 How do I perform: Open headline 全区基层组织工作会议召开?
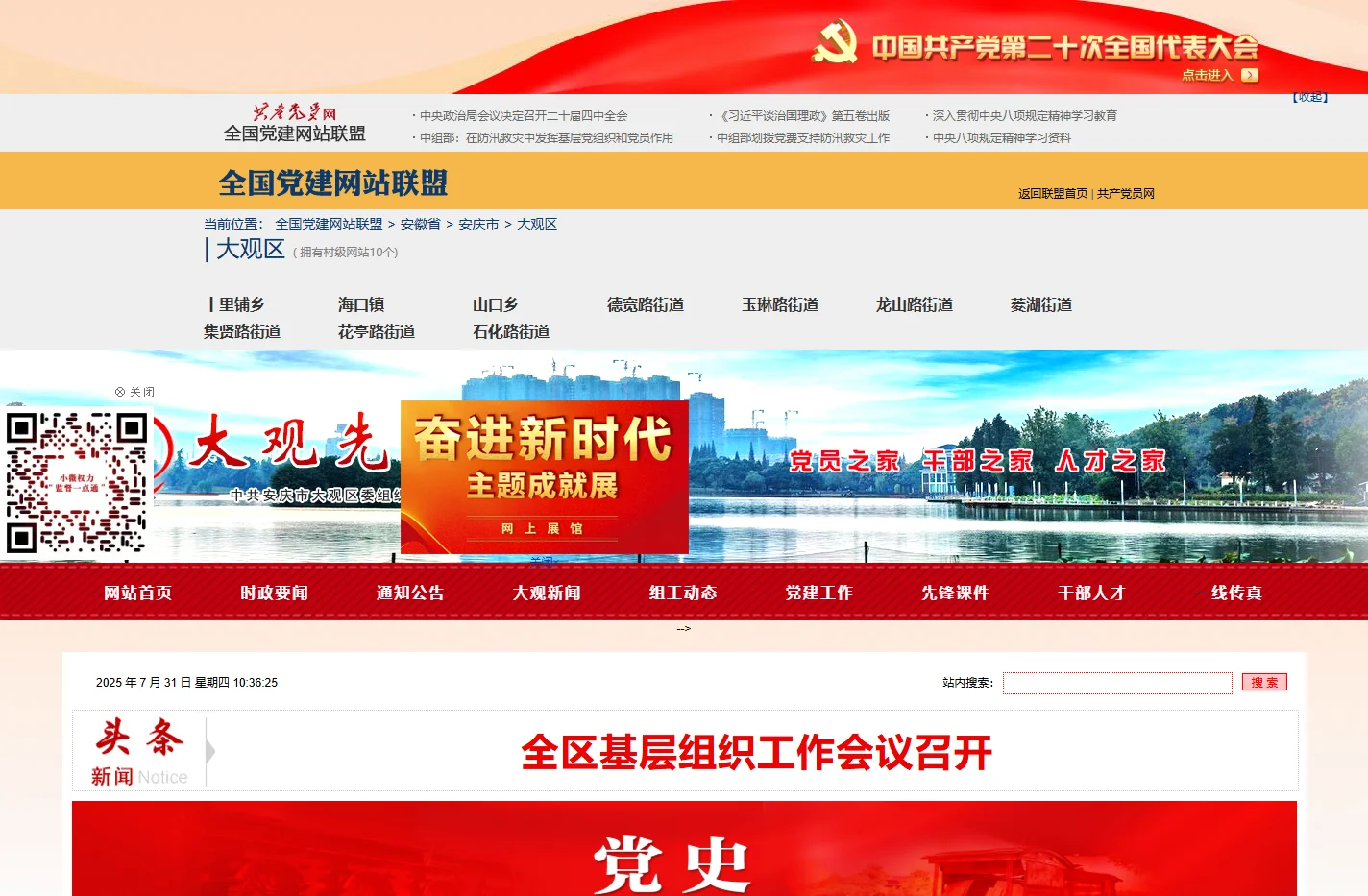pyautogui.click(x=756, y=752)
